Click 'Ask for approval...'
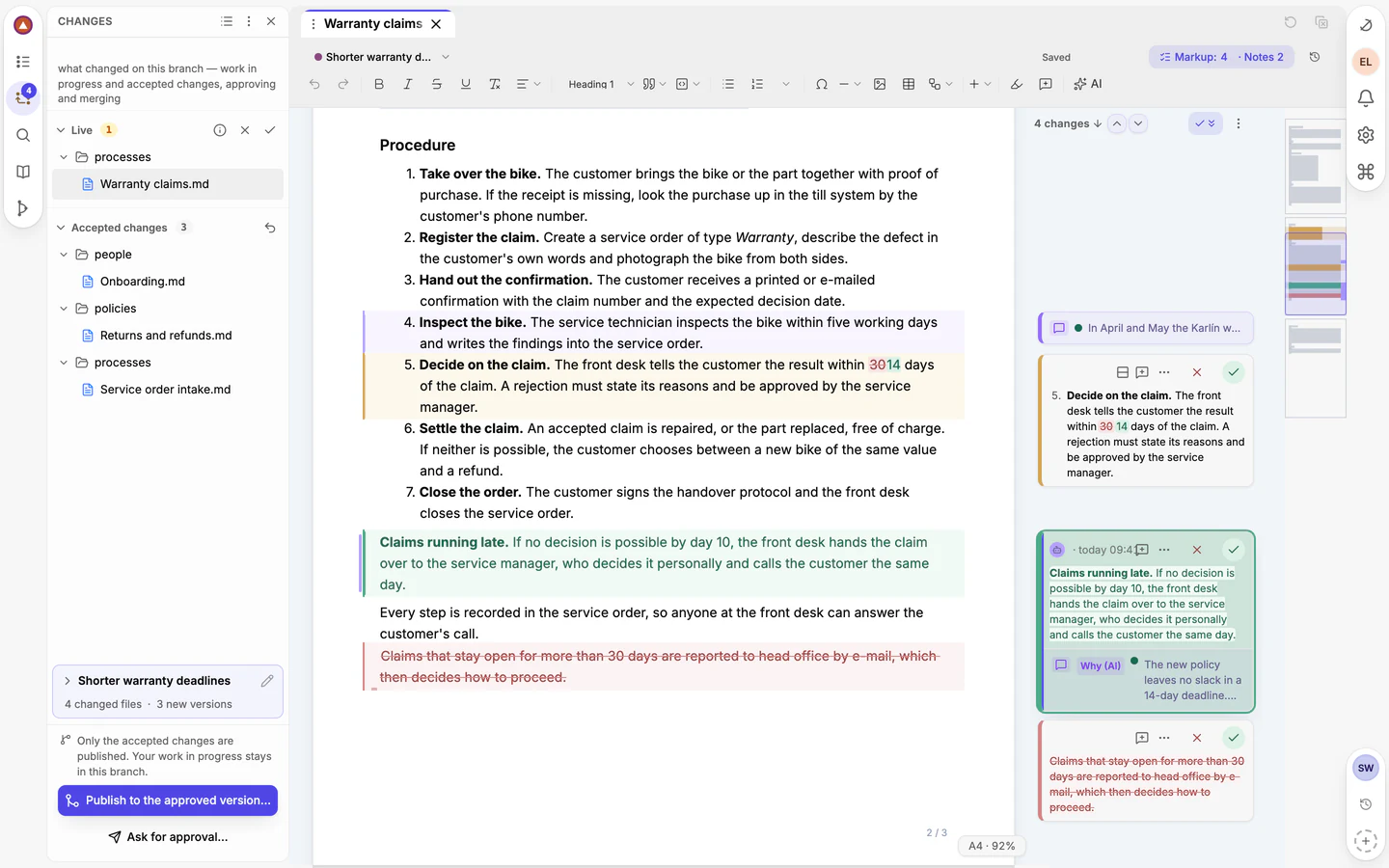 tap(168, 837)
